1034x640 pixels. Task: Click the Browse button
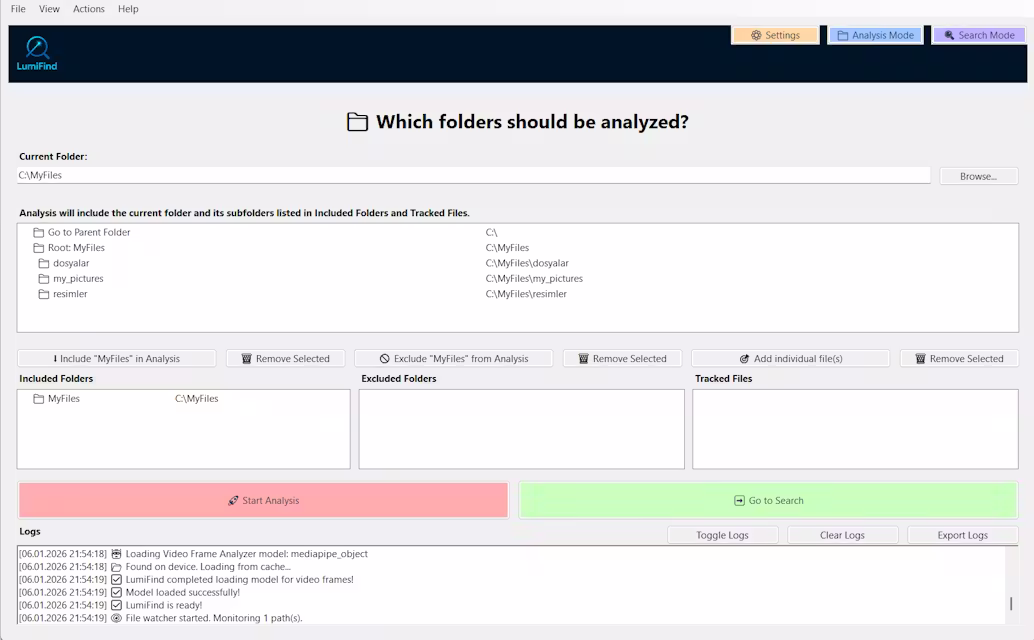pyautogui.click(x=978, y=175)
